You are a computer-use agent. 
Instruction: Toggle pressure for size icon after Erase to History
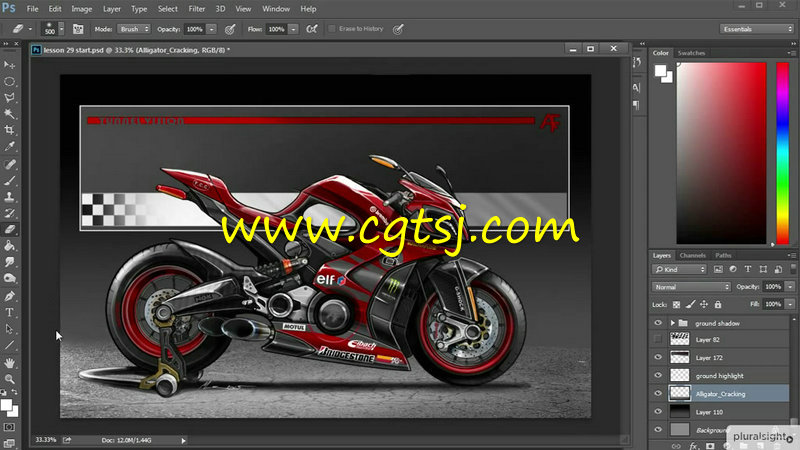pyautogui.click(x=398, y=29)
